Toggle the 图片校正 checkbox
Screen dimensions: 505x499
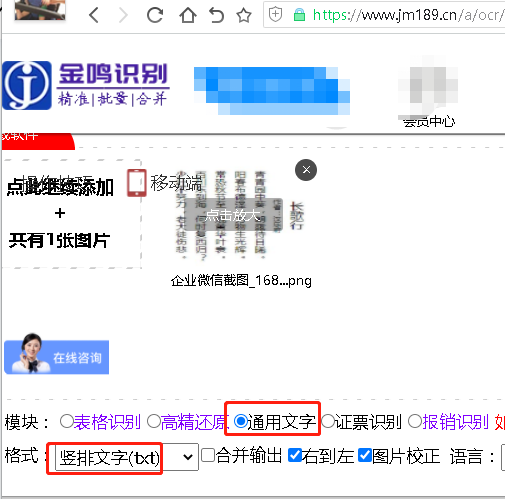click(365, 455)
